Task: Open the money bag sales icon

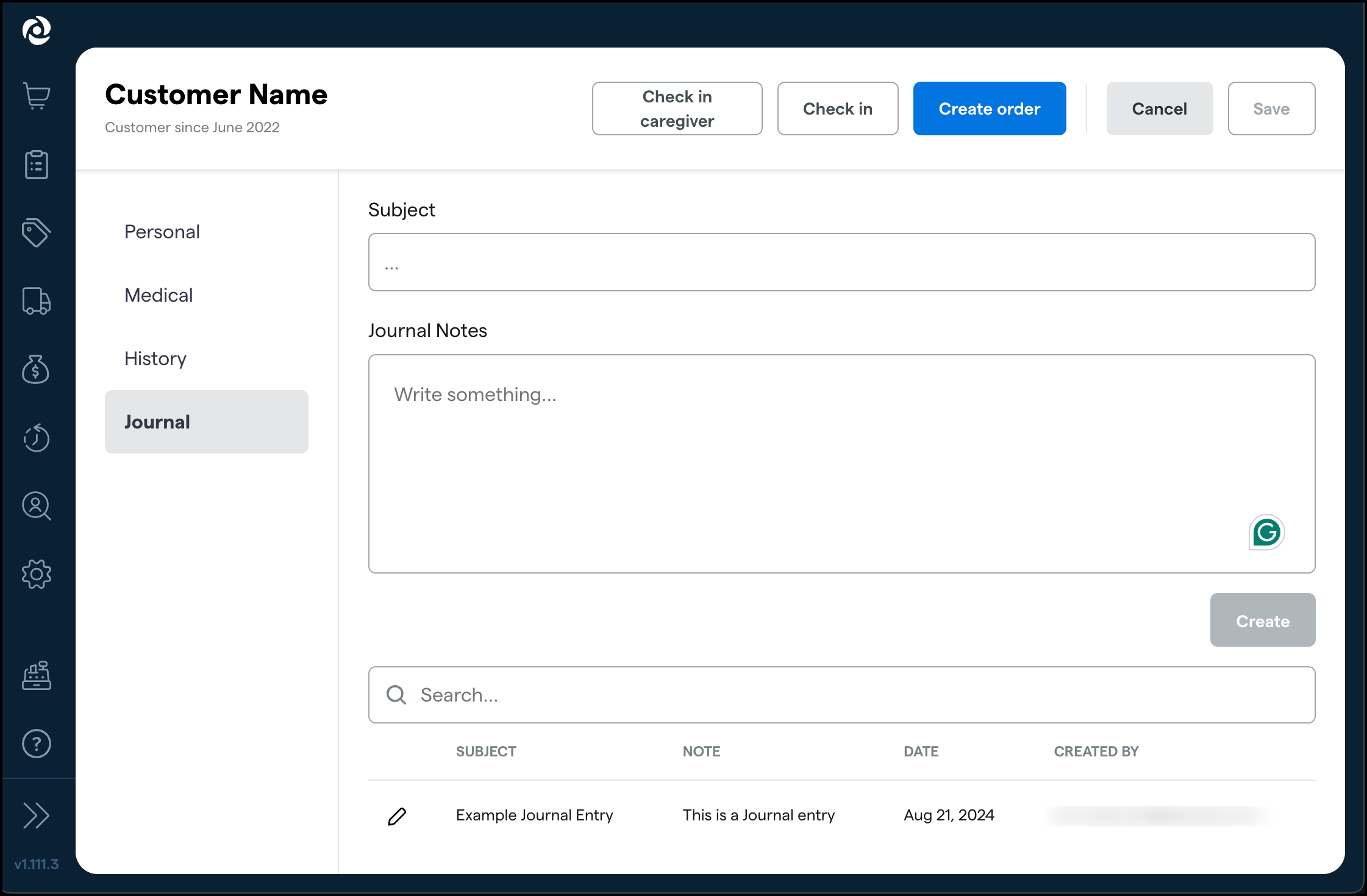Action: pos(36,370)
